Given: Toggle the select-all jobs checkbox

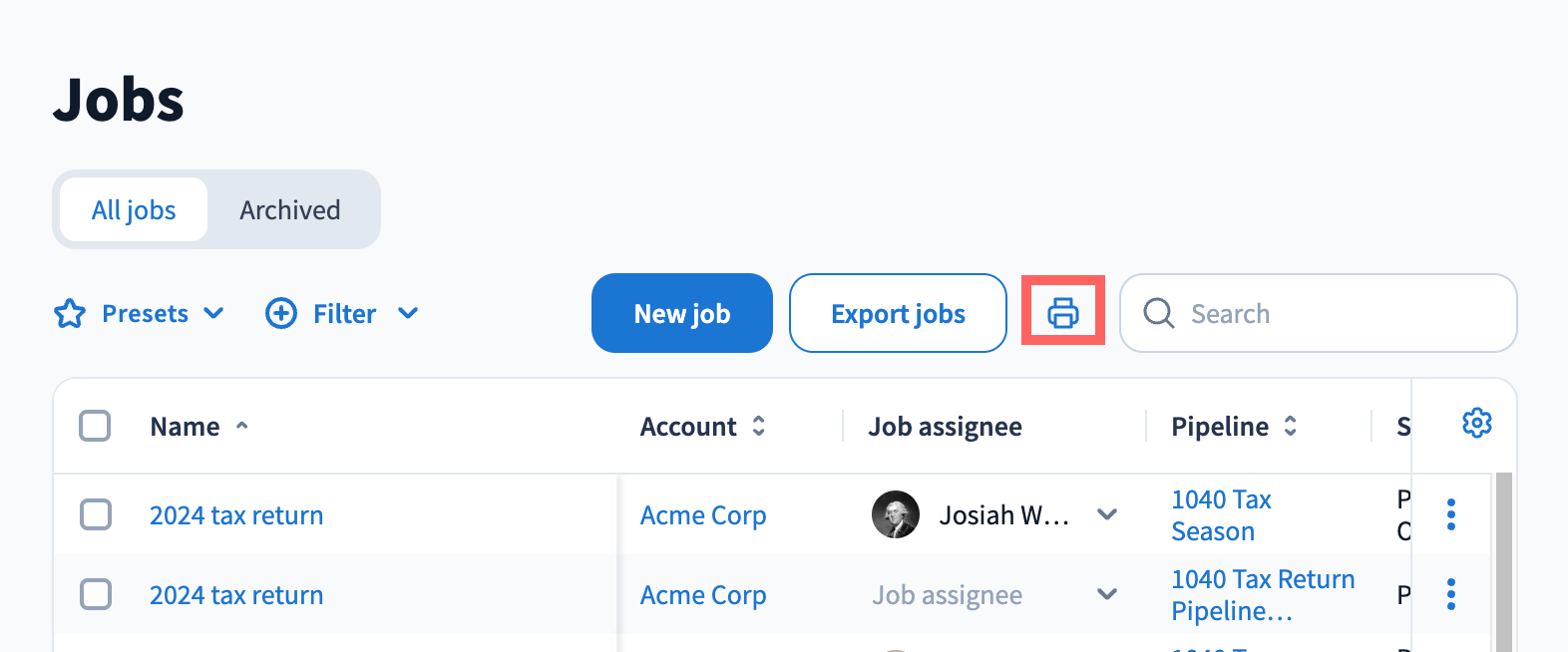Looking at the screenshot, I should tap(95, 426).
